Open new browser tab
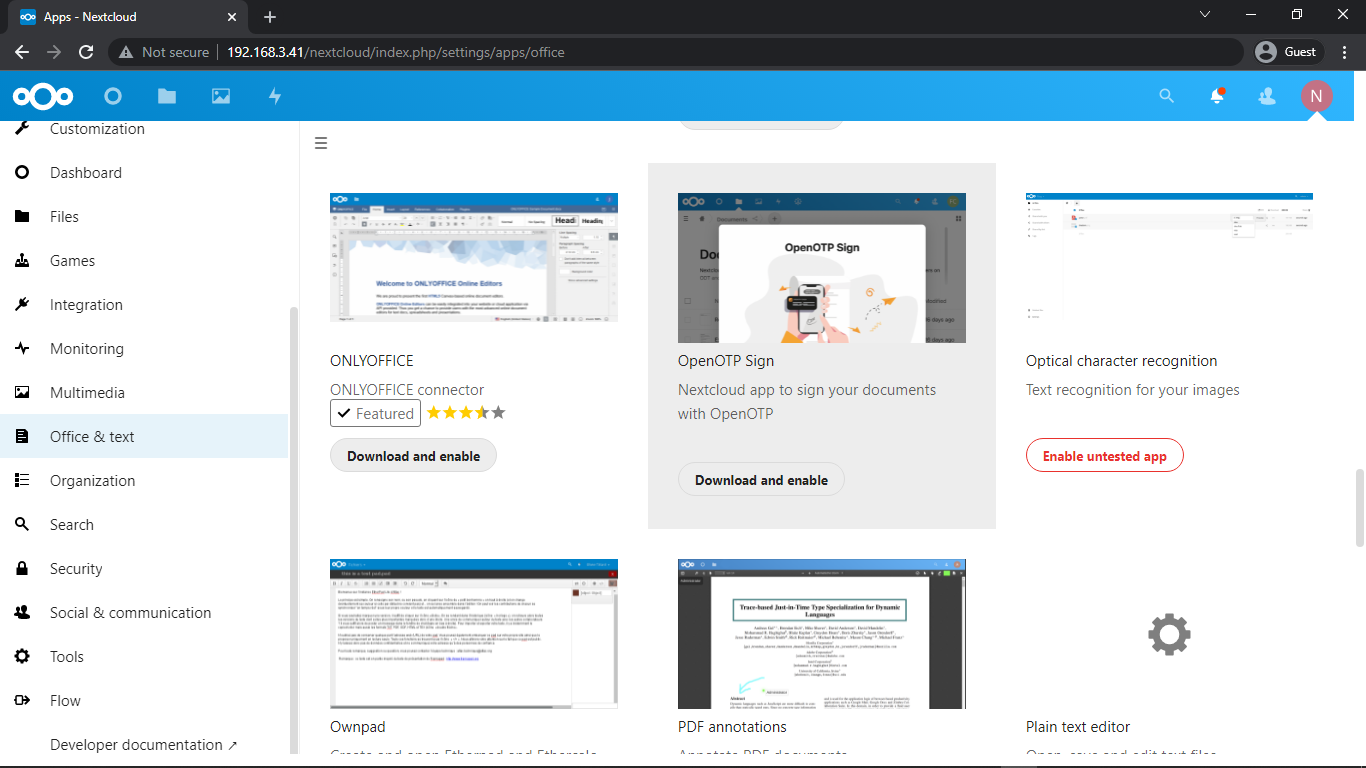The height and width of the screenshot is (768, 1366). [x=270, y=17]
